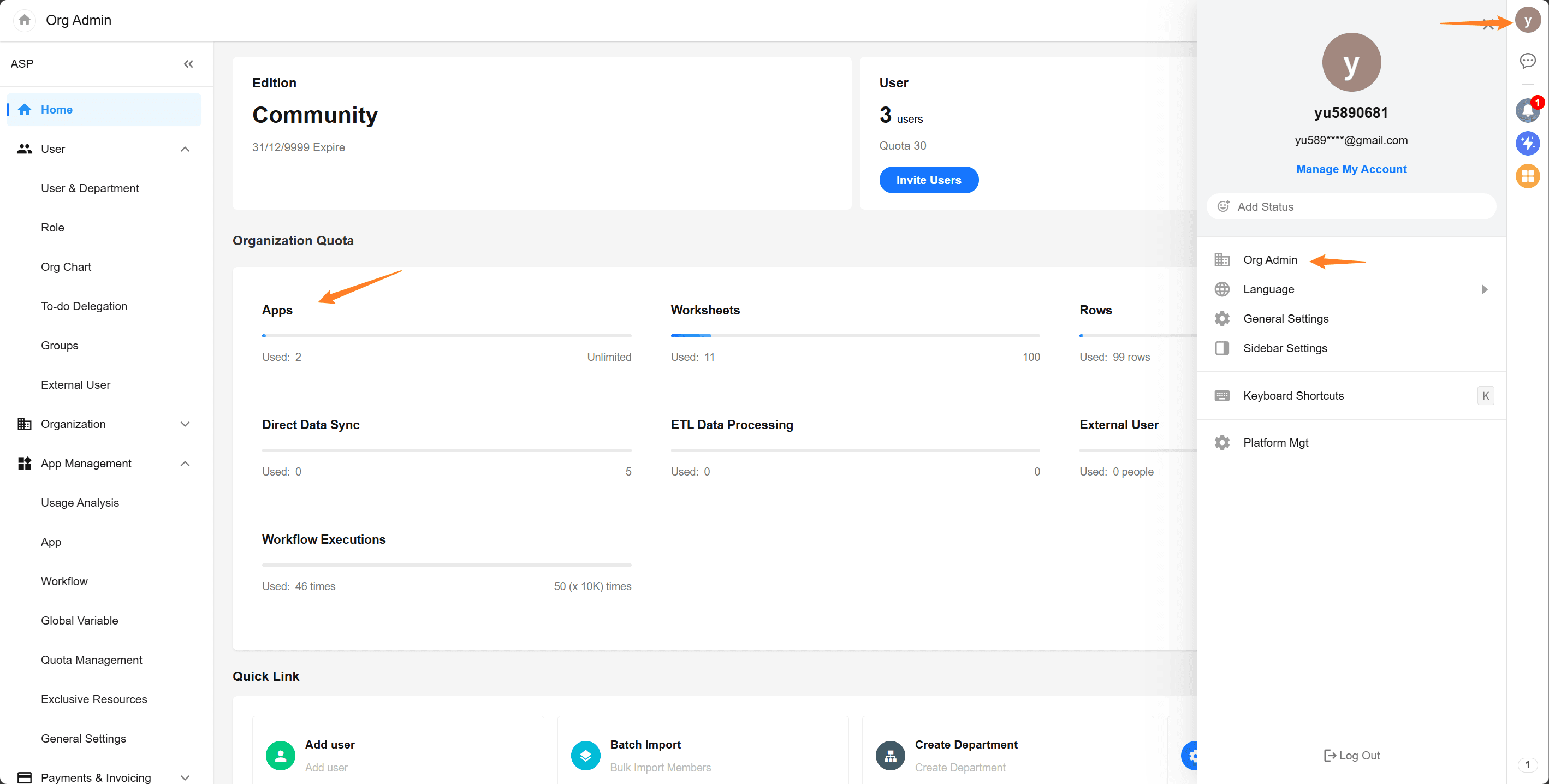Viewport: 1549px width, 784px height.
Task: Click the small 'y' avatar in corner
Action: click(x=1527, y=20)
